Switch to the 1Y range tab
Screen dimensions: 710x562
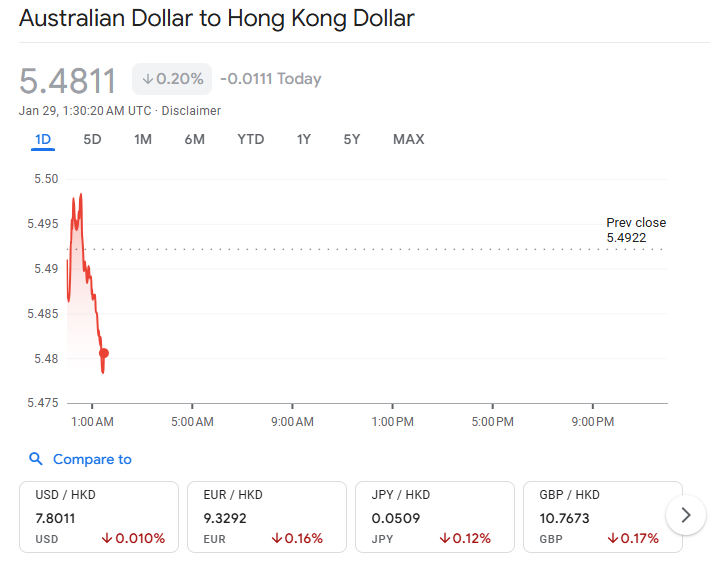point(303,139)
